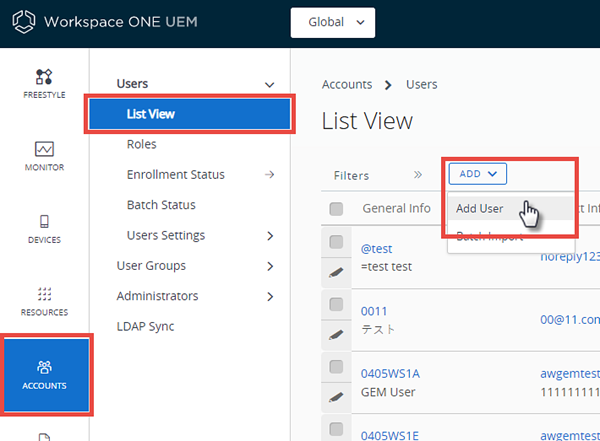Viewport: 600px width, 441px height.
Task: Choose Add User from the ADD menu
Action: pyautogui.click(x=511, y=209)
